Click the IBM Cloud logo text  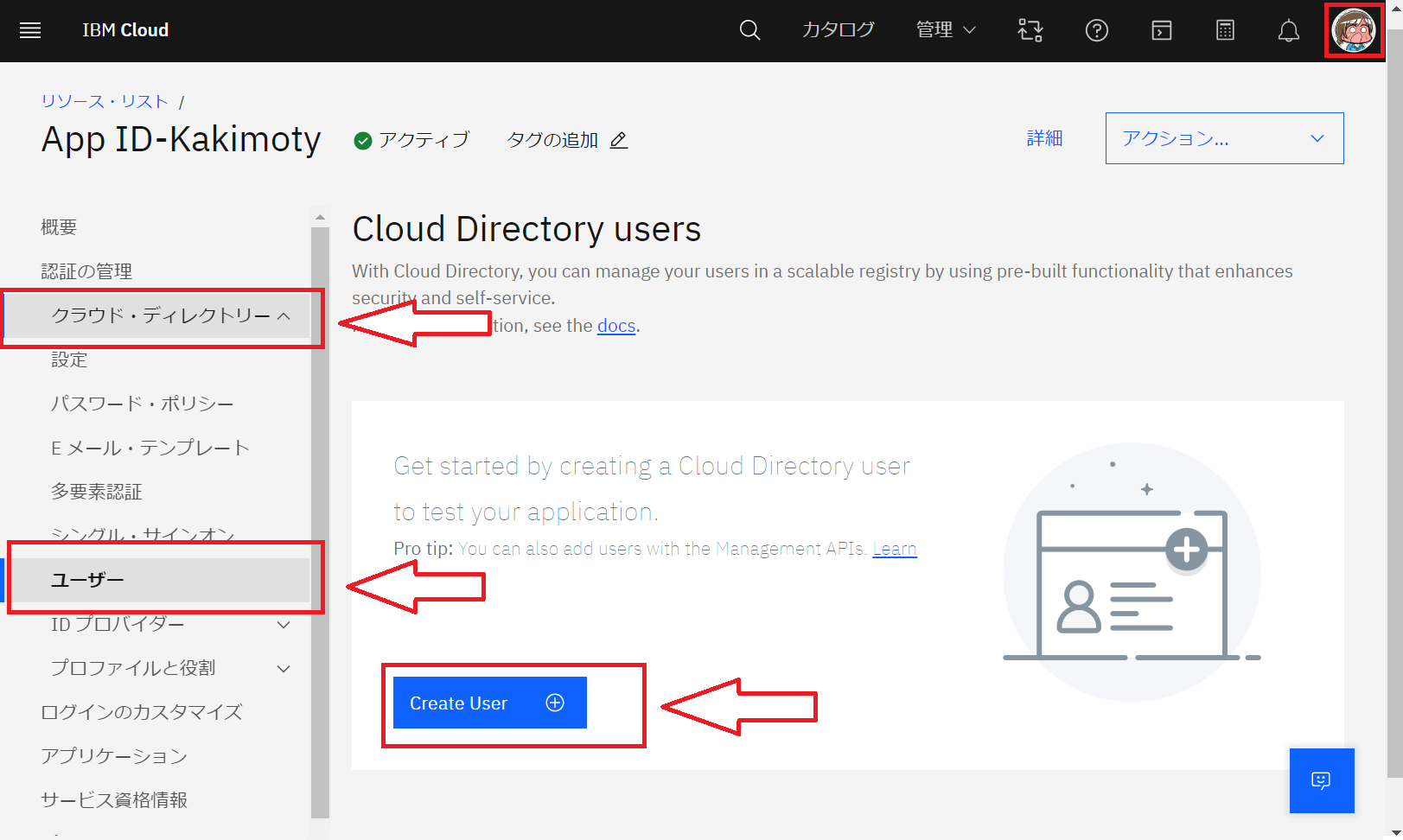click(125, 30)
